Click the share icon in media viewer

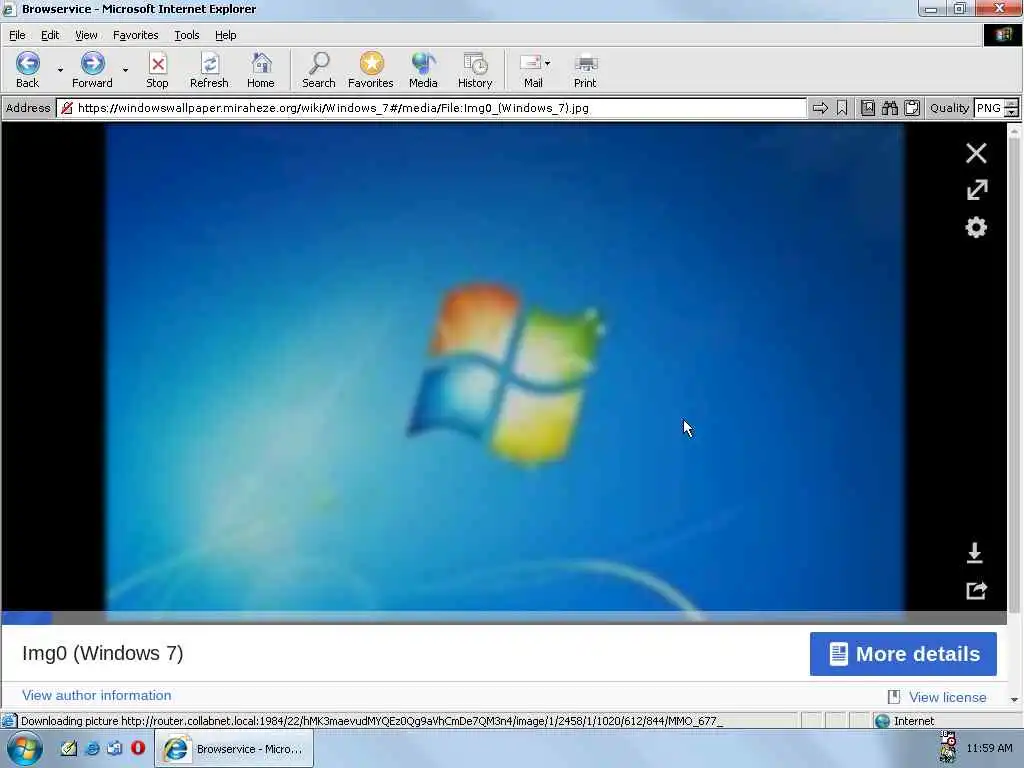(976, 590)
